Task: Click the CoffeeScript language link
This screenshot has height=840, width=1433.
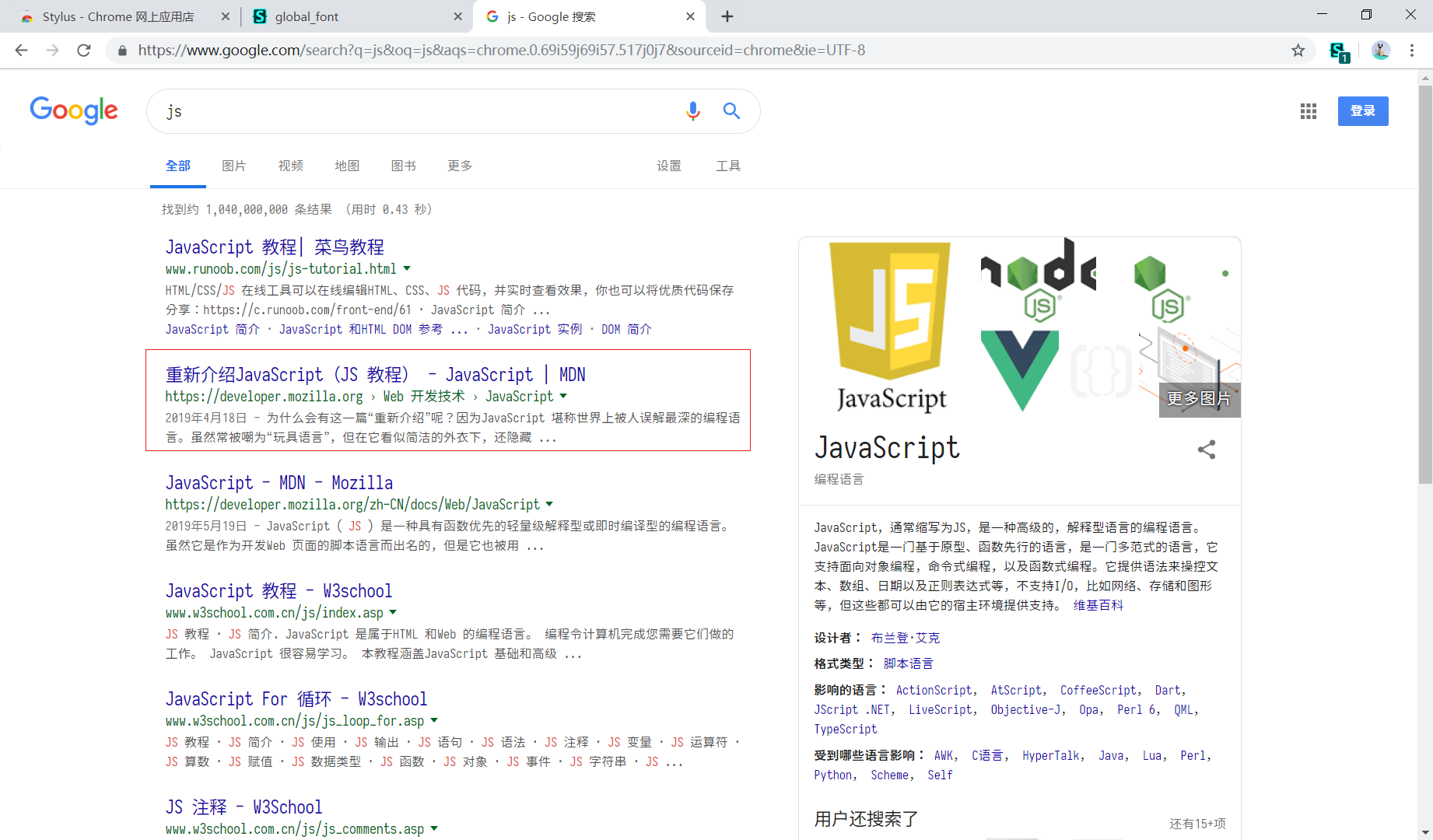Action: tap(1098, 690)
